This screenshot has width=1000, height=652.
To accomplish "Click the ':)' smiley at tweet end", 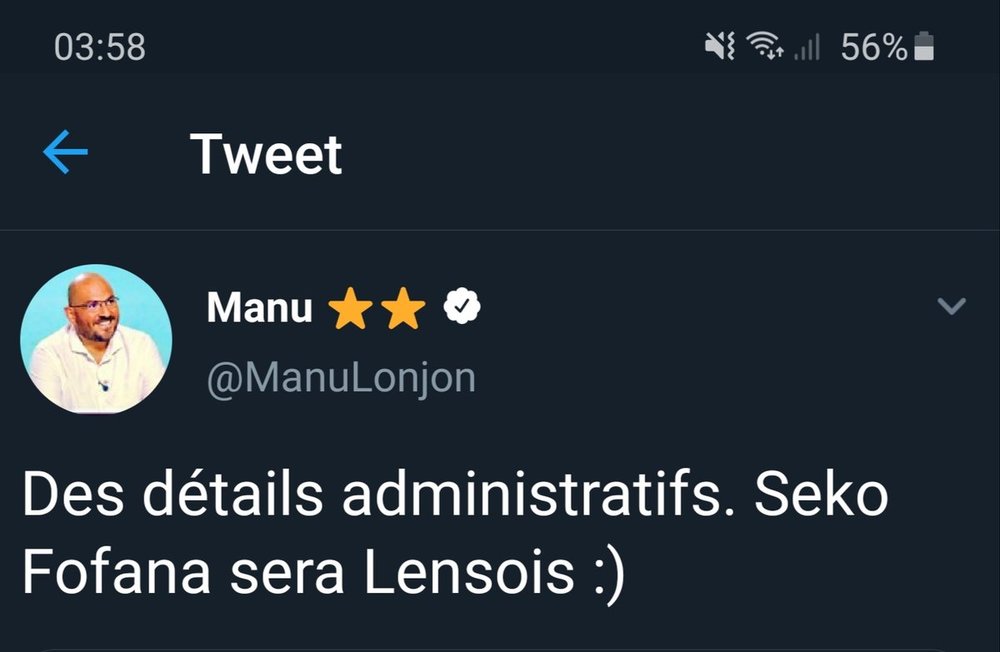I will click(x=609, y=575).
